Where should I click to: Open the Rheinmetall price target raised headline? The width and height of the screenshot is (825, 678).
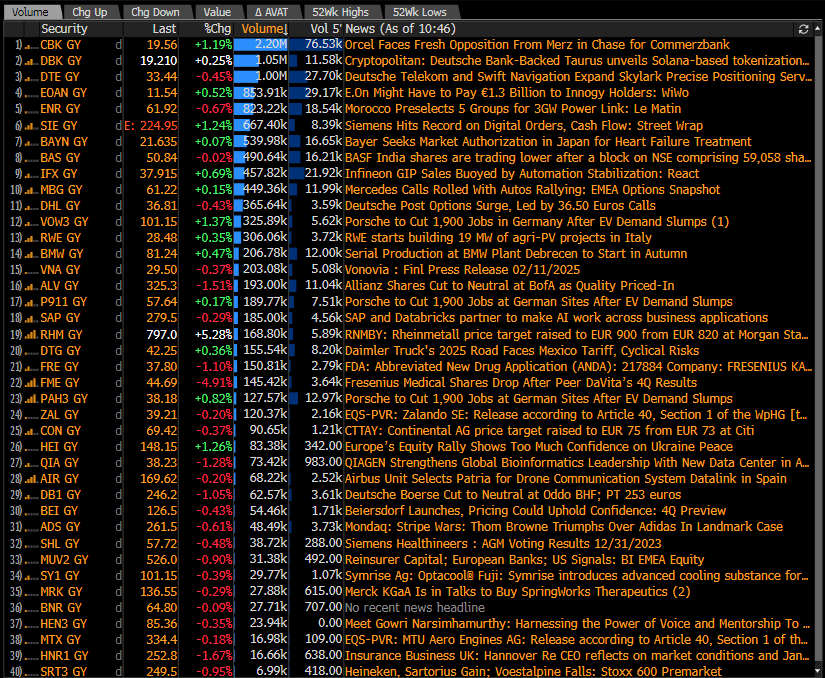(577, 335)
